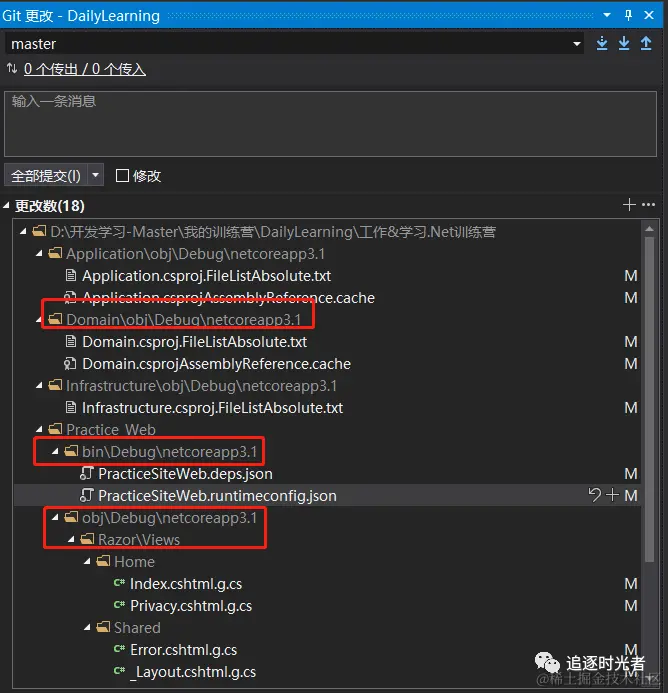Click the M status of Application.csproj.FileListAbsolute.txt

click(630, 276)
